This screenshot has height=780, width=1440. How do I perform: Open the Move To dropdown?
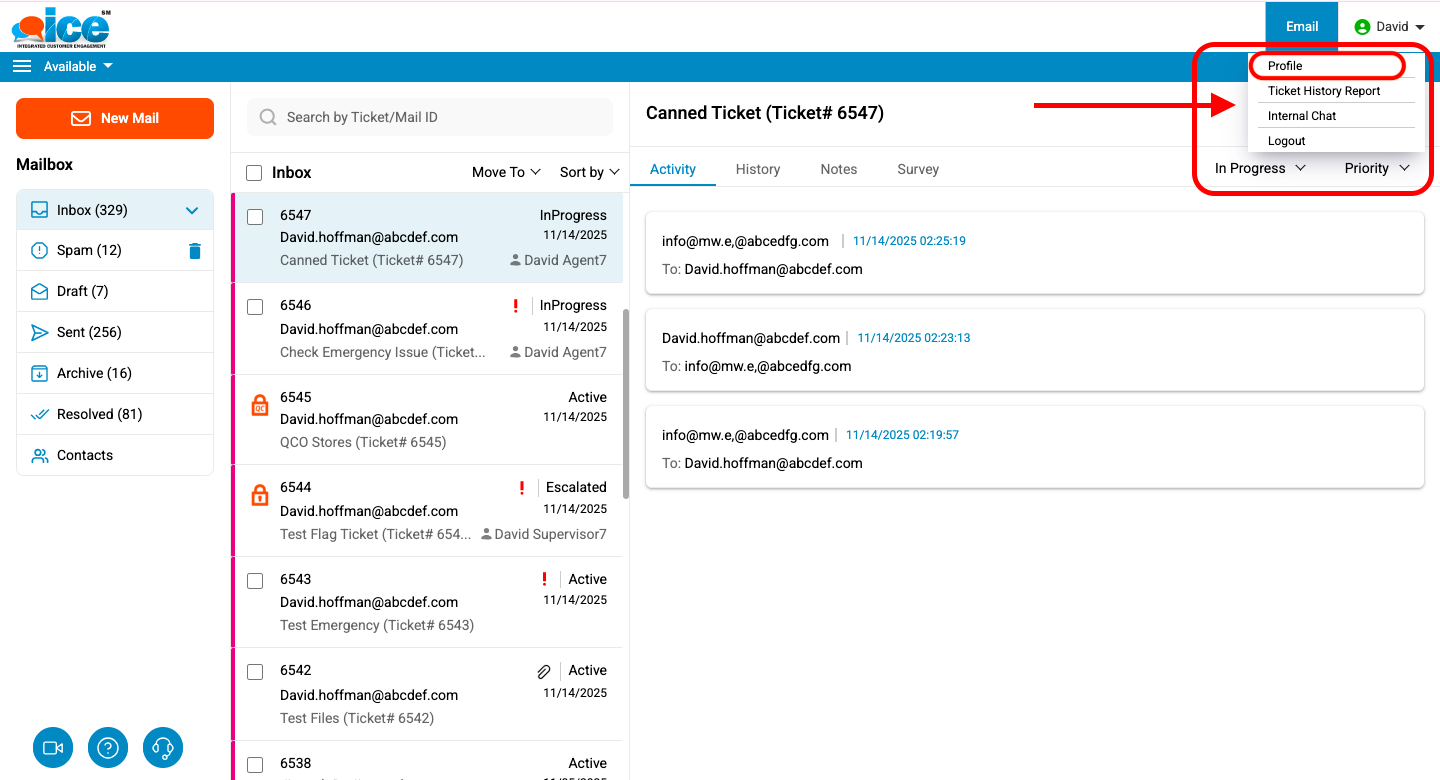[506, 172]
